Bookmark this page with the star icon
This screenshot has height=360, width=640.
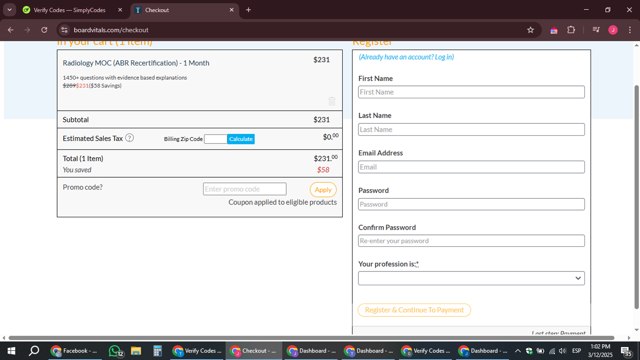point(530,30)
